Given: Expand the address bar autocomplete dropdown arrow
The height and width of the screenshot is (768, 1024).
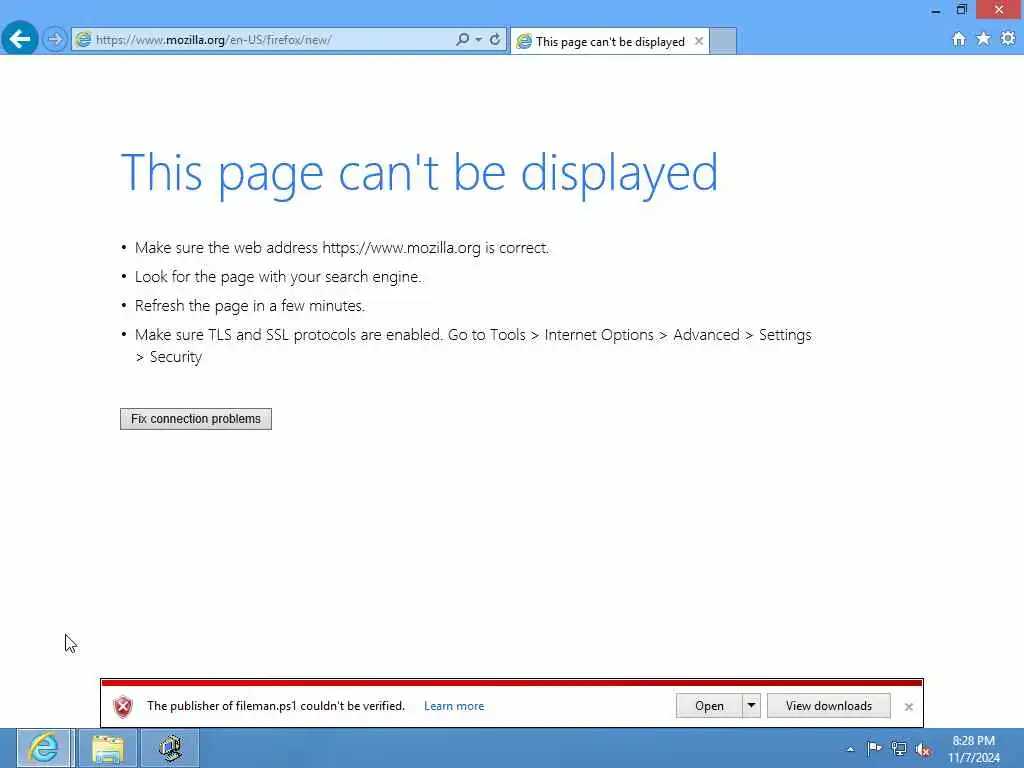Looking at the screenshot, I should click(479, 40).
